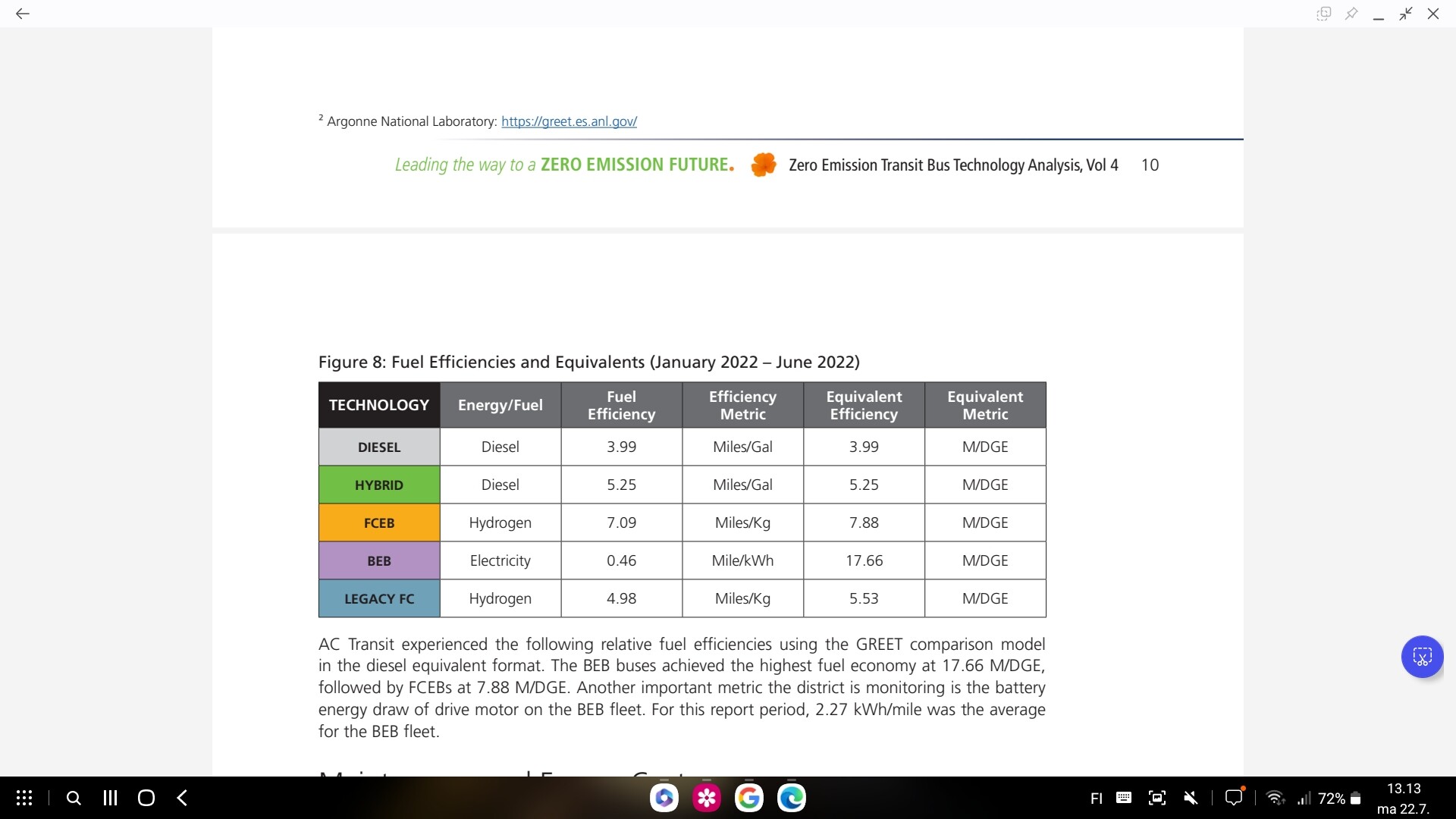Toggle the muted sound icon

coord(1191,798)
